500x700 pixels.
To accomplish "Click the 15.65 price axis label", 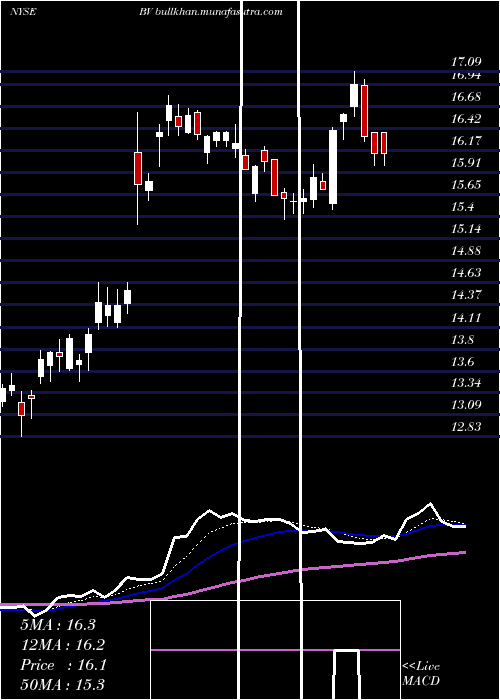I will point(466,184).
